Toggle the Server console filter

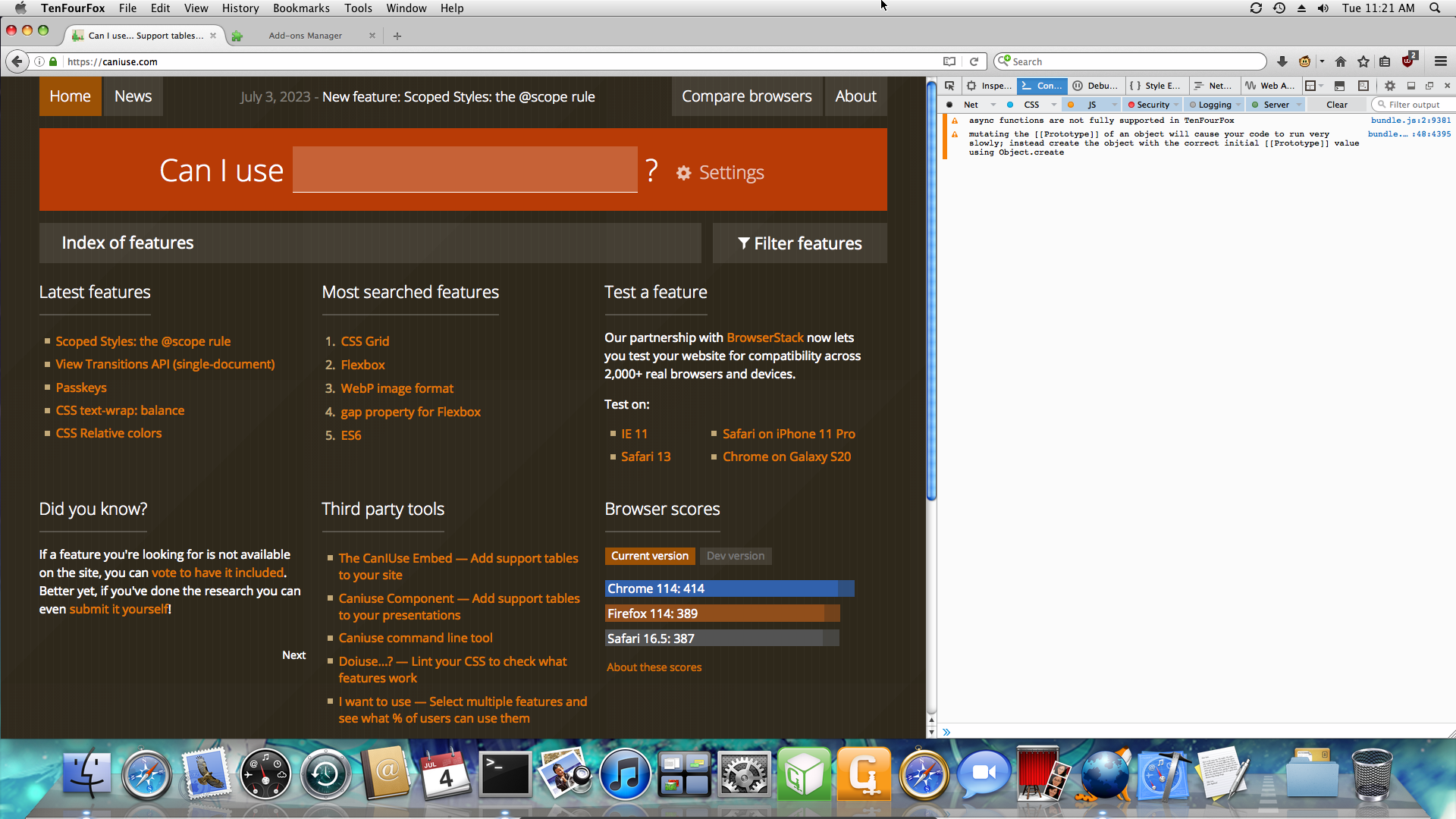tap(1276, 105)
